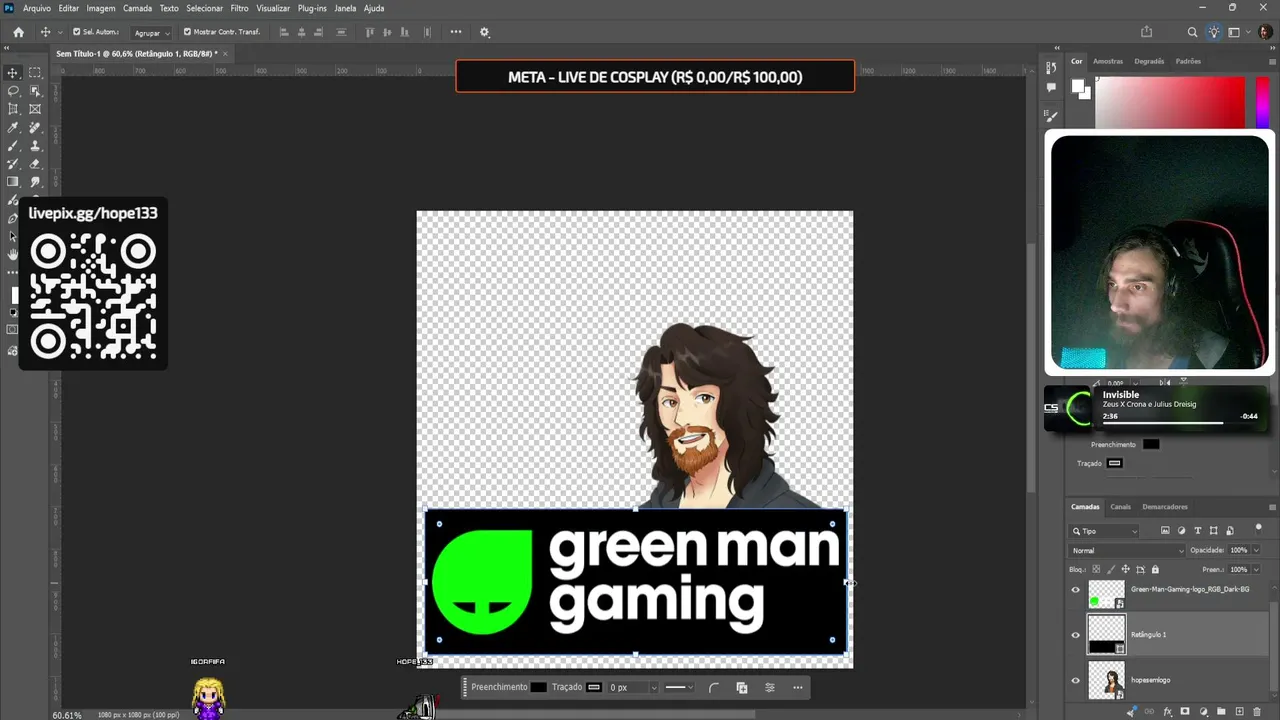Viewport: 1280px width, 720px height.
Task: Open the Filtro menu
Action: click(240, 8)
